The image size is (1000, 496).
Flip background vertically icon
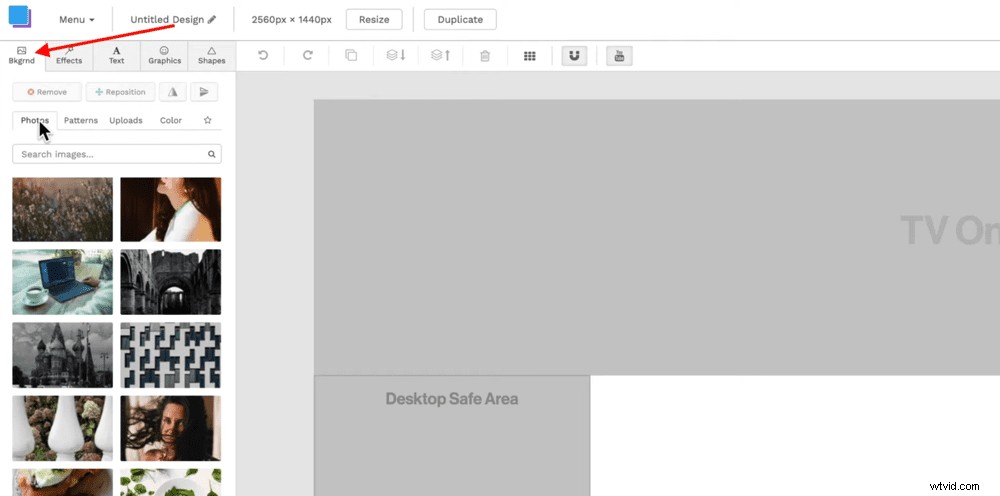click(204, 92)
